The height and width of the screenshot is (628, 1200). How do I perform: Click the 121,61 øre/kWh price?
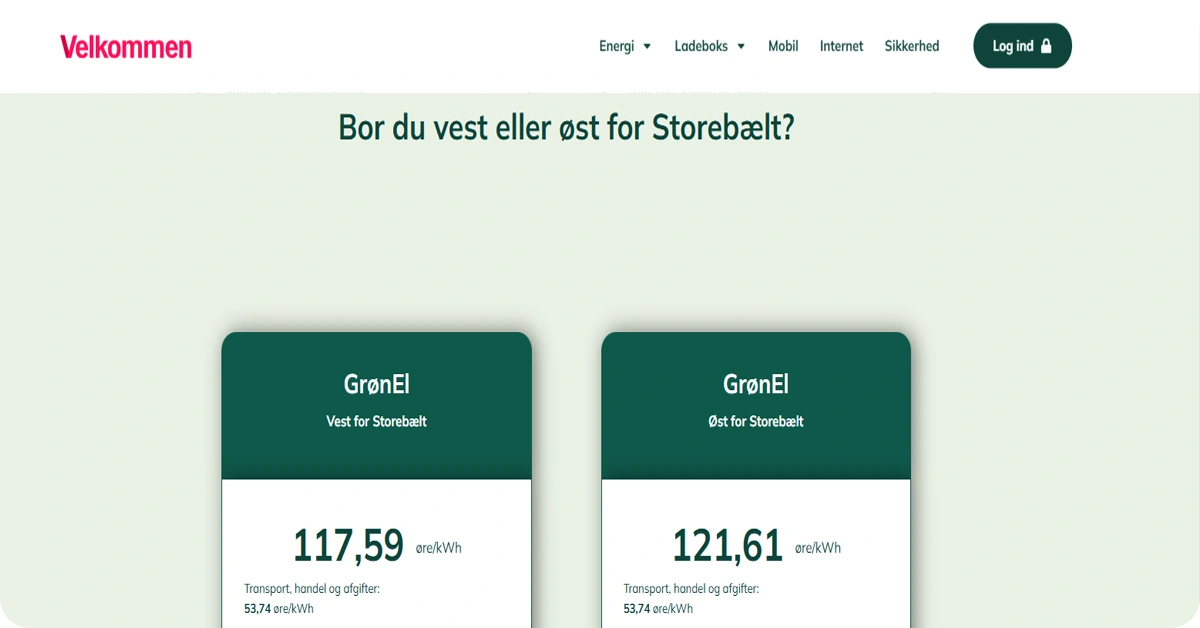pos(728,545)
